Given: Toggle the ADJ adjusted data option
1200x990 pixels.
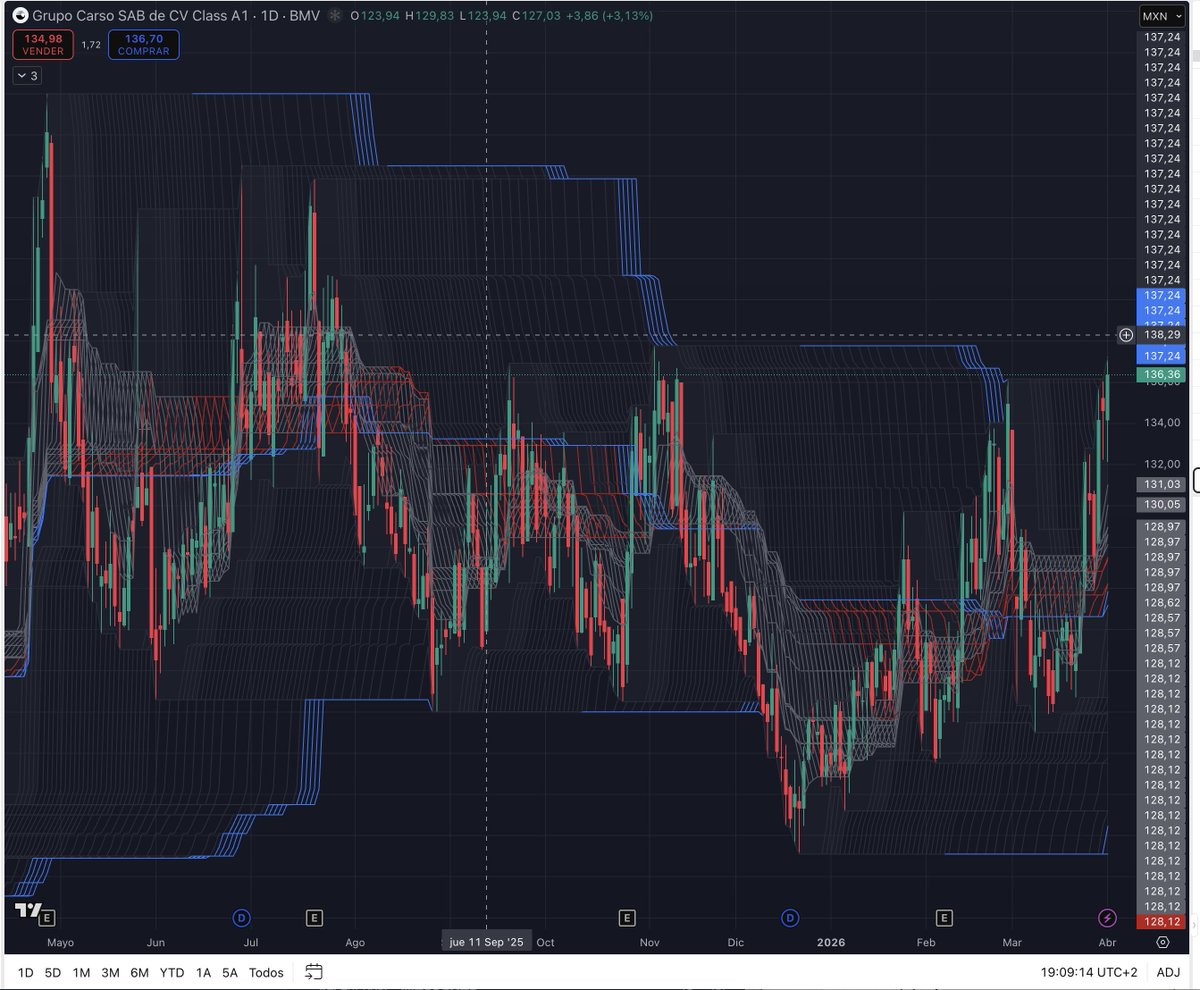Looking at the screenshot, I should pos(1168,972).
